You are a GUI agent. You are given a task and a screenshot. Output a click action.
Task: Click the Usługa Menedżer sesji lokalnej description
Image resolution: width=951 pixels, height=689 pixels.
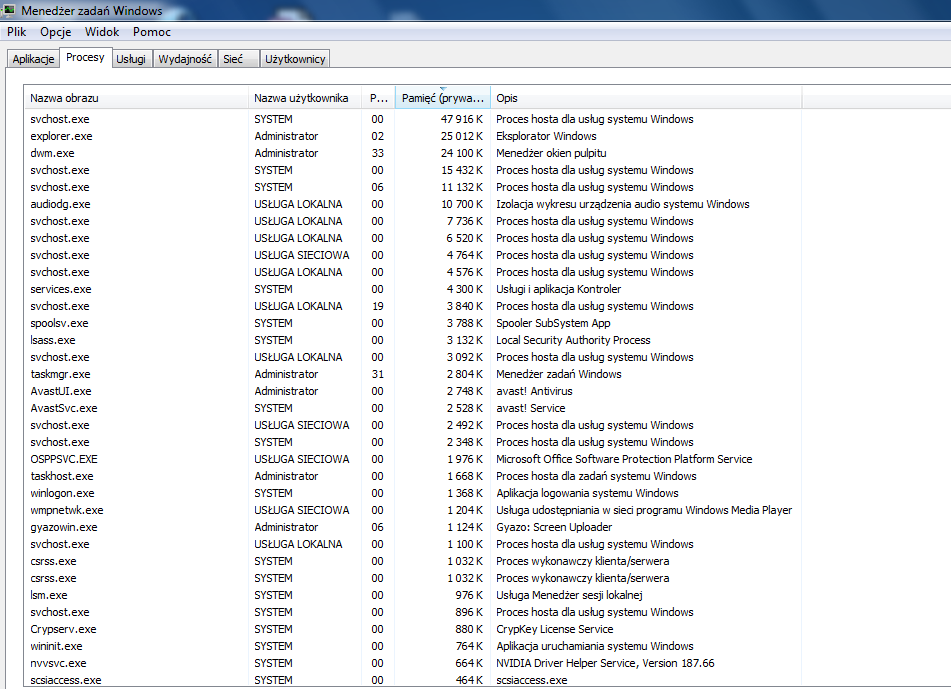point(569,594)
